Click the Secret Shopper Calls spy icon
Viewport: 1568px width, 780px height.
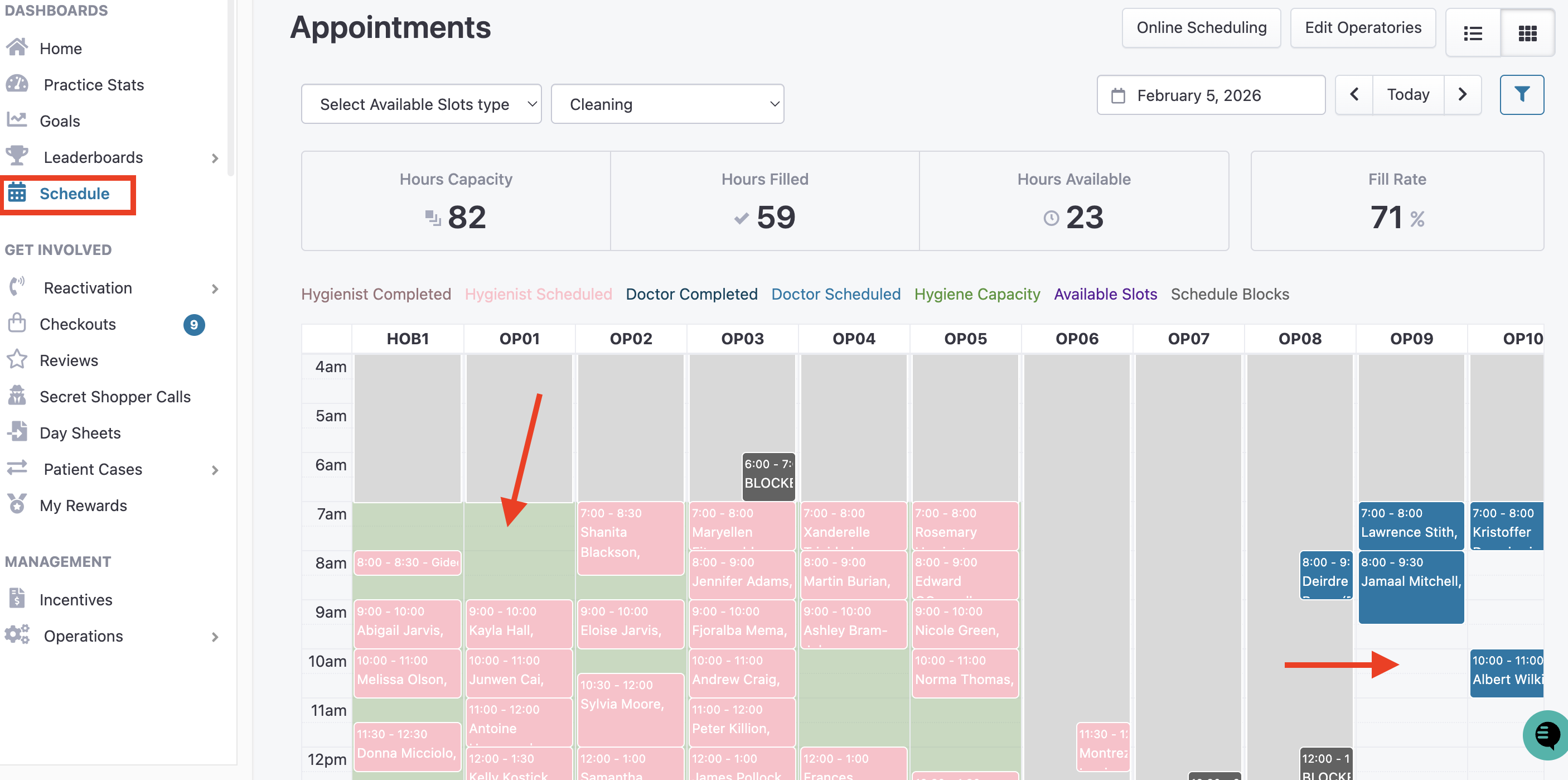tap(17, 395)
